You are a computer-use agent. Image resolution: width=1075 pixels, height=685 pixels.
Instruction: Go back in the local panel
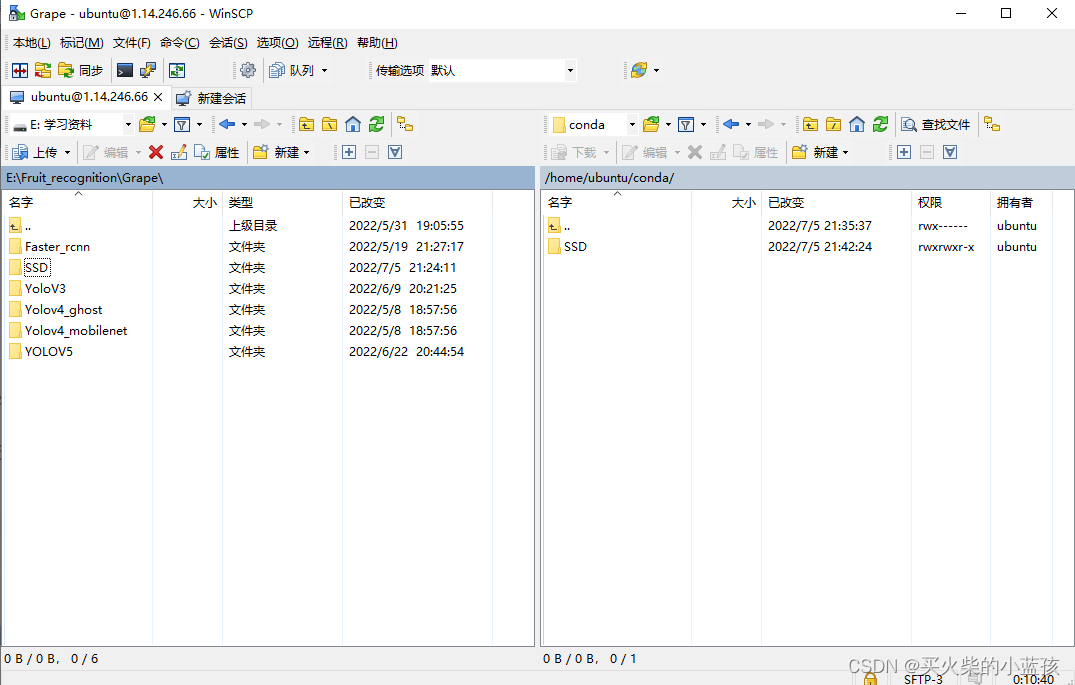227,124
